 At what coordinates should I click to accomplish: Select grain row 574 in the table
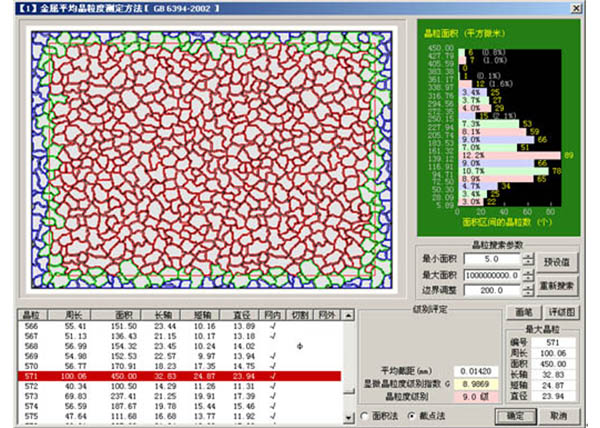point(179,406)
